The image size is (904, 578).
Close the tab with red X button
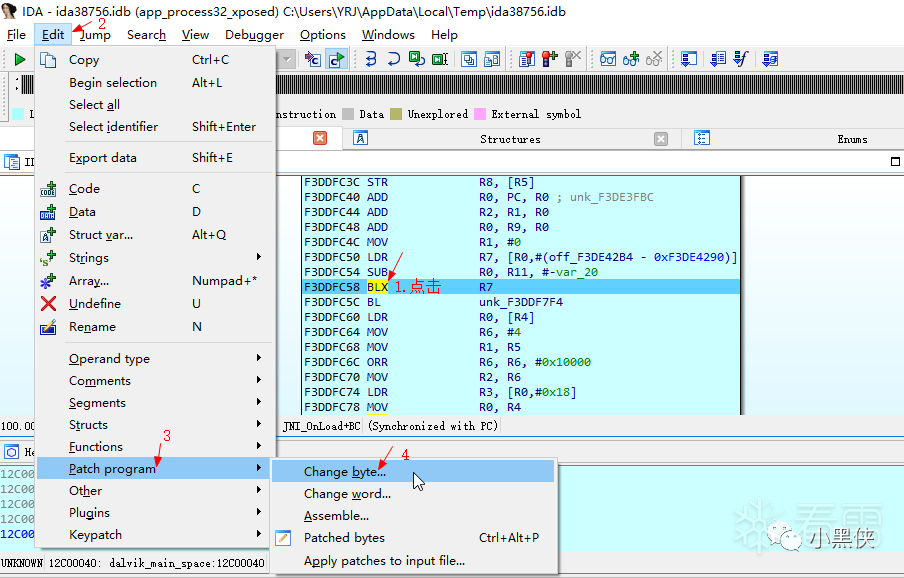point(319,138)
